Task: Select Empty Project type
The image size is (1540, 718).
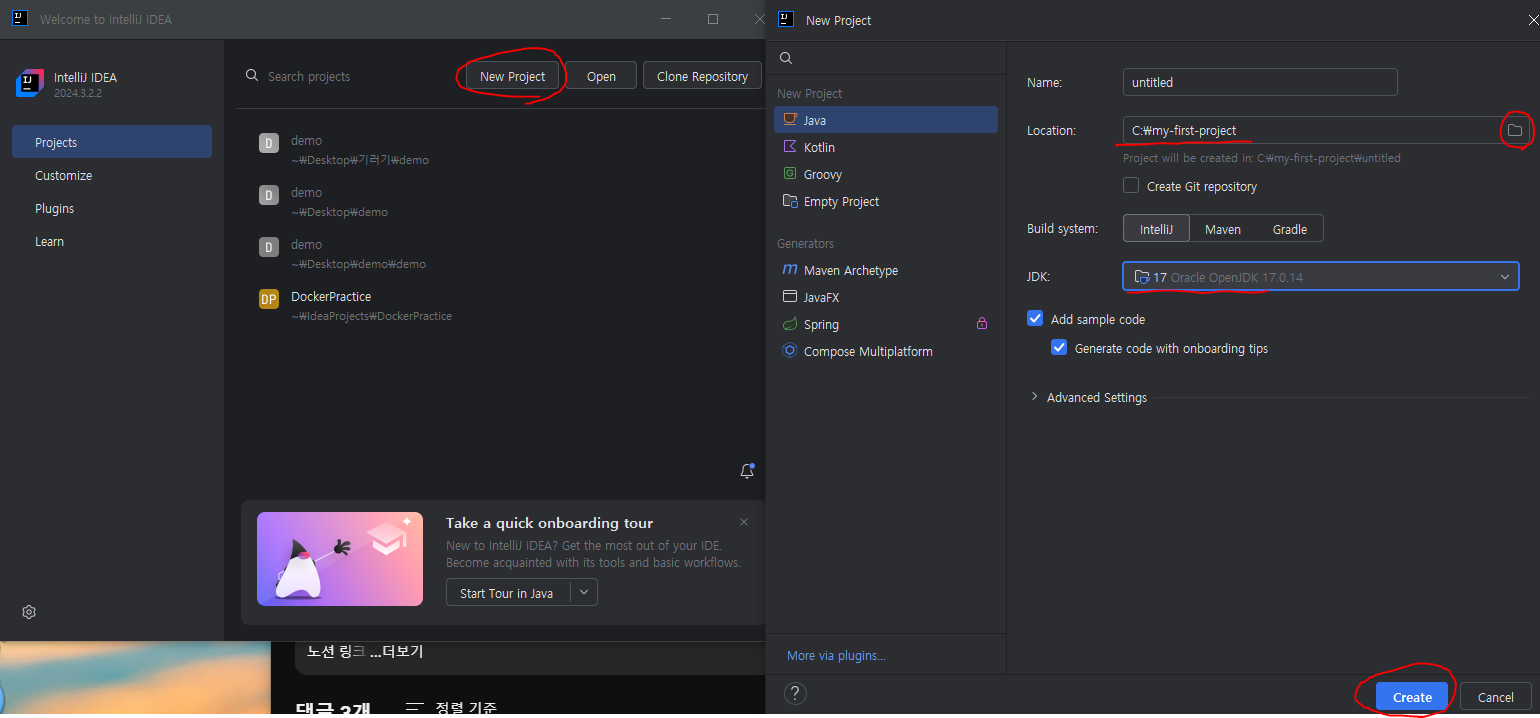Action: pos(886,201)
